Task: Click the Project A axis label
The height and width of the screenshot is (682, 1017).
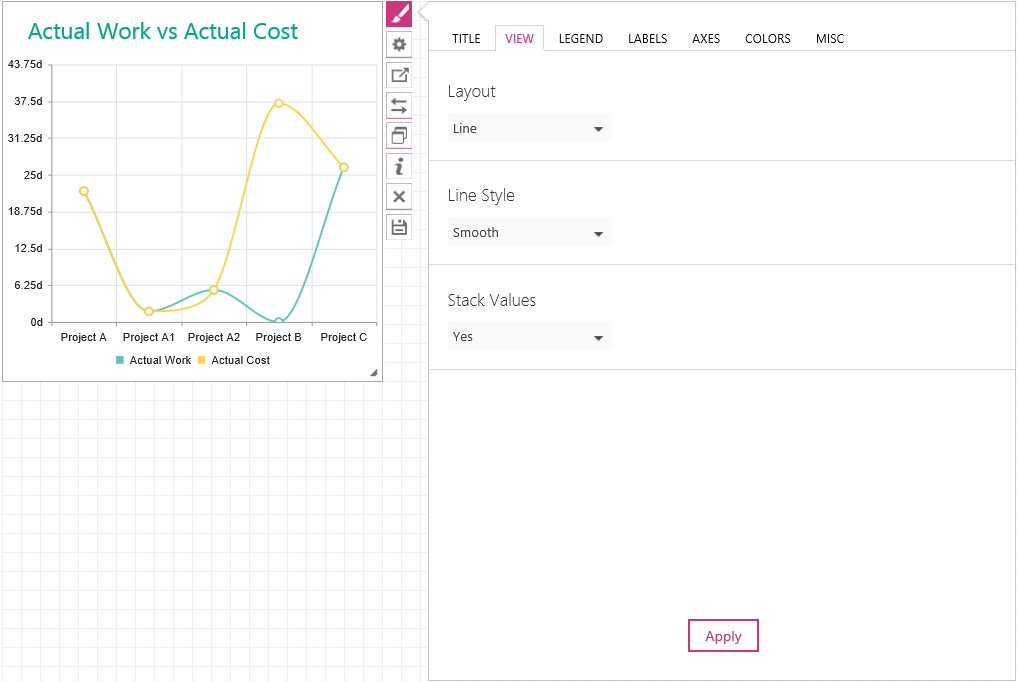Action: pyautogui.click(x=84, y=337)
